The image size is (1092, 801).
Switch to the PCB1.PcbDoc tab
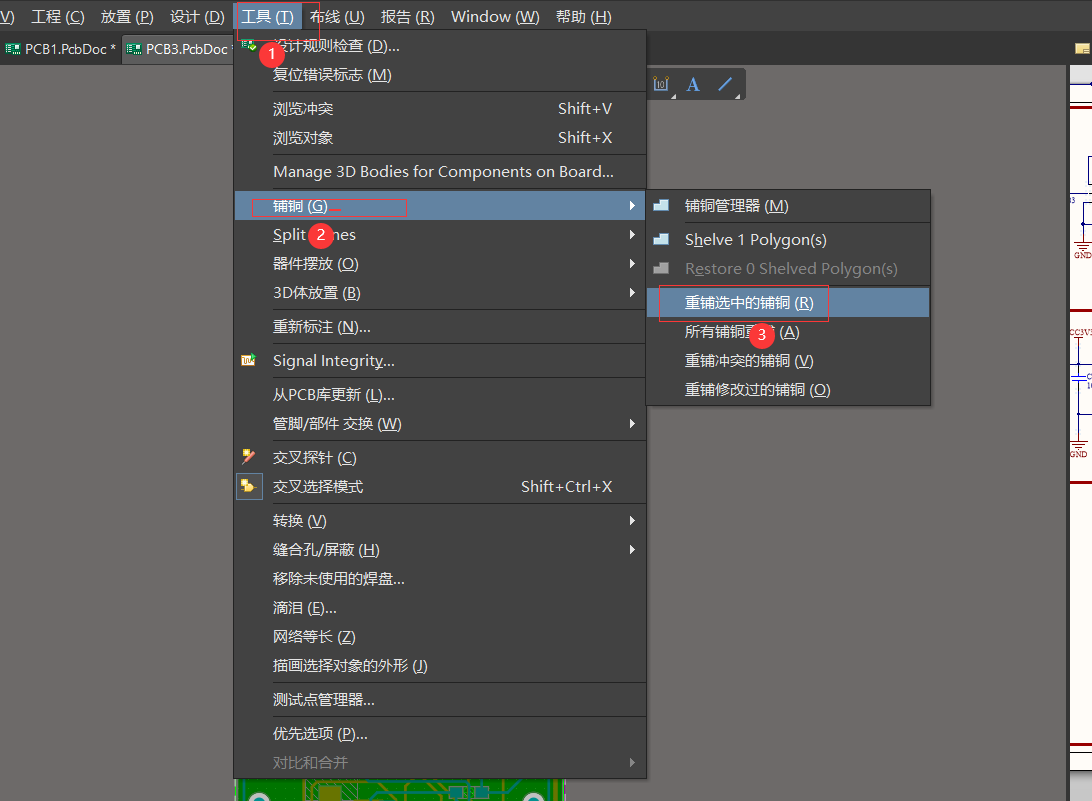(61, 49)
